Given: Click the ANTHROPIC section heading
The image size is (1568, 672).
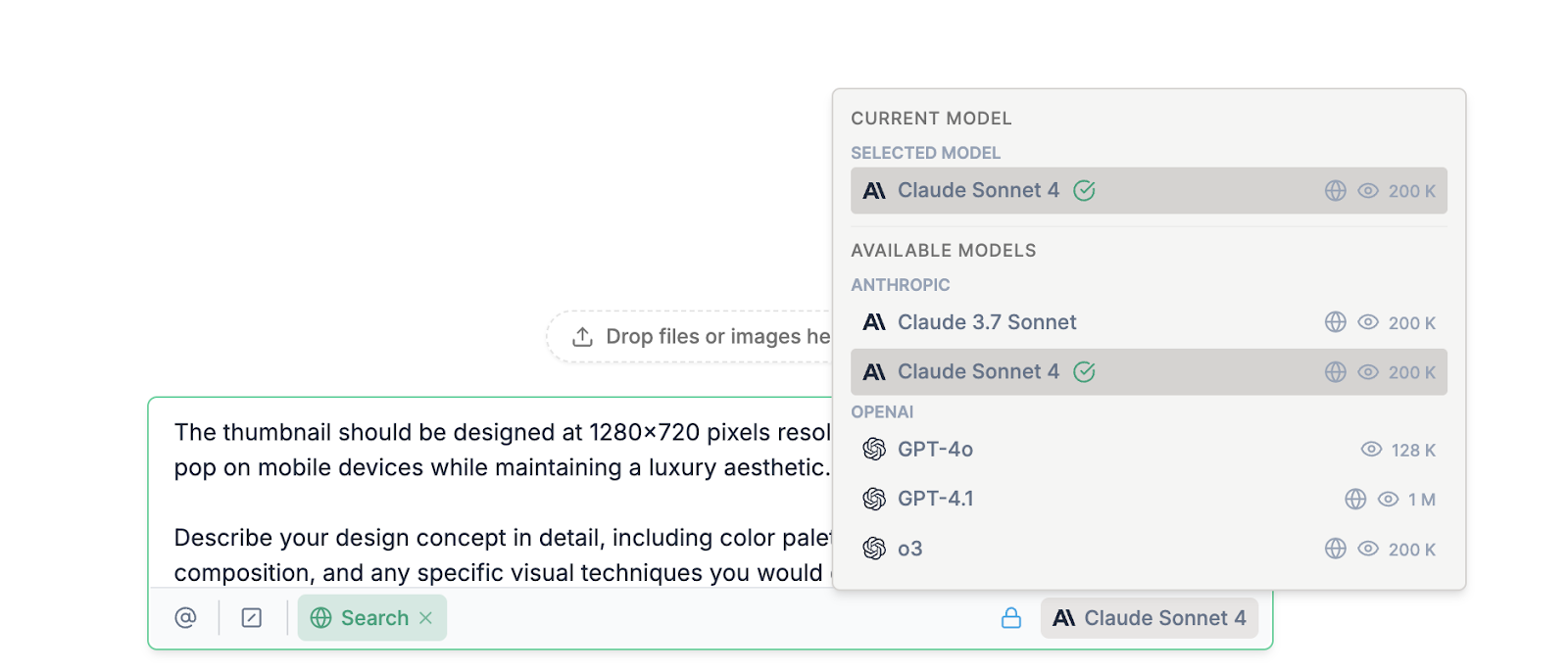Looking at the screenshot, I should click(x=901, y=285).
